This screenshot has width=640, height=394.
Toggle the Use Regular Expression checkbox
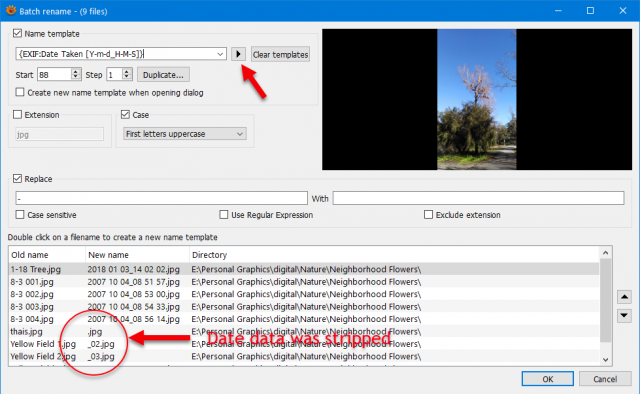(x=224, y=214)
